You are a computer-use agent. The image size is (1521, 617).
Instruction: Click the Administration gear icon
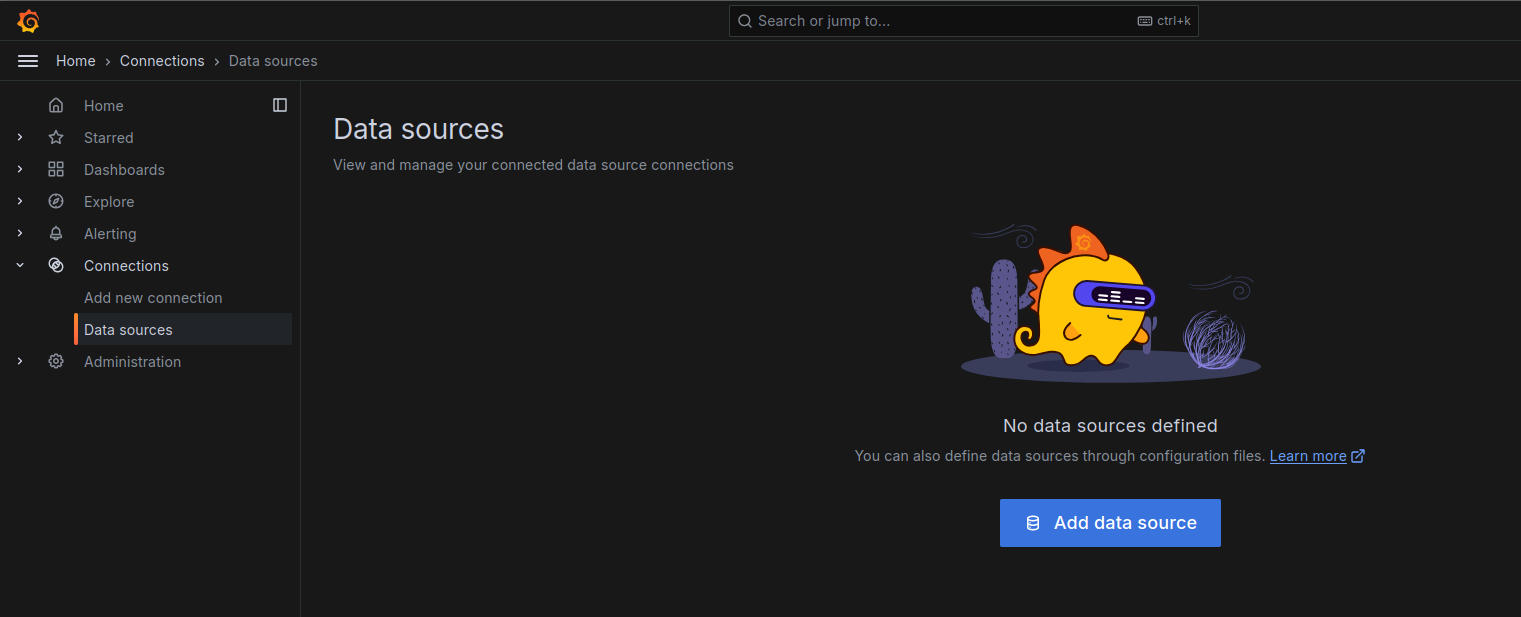56,362
